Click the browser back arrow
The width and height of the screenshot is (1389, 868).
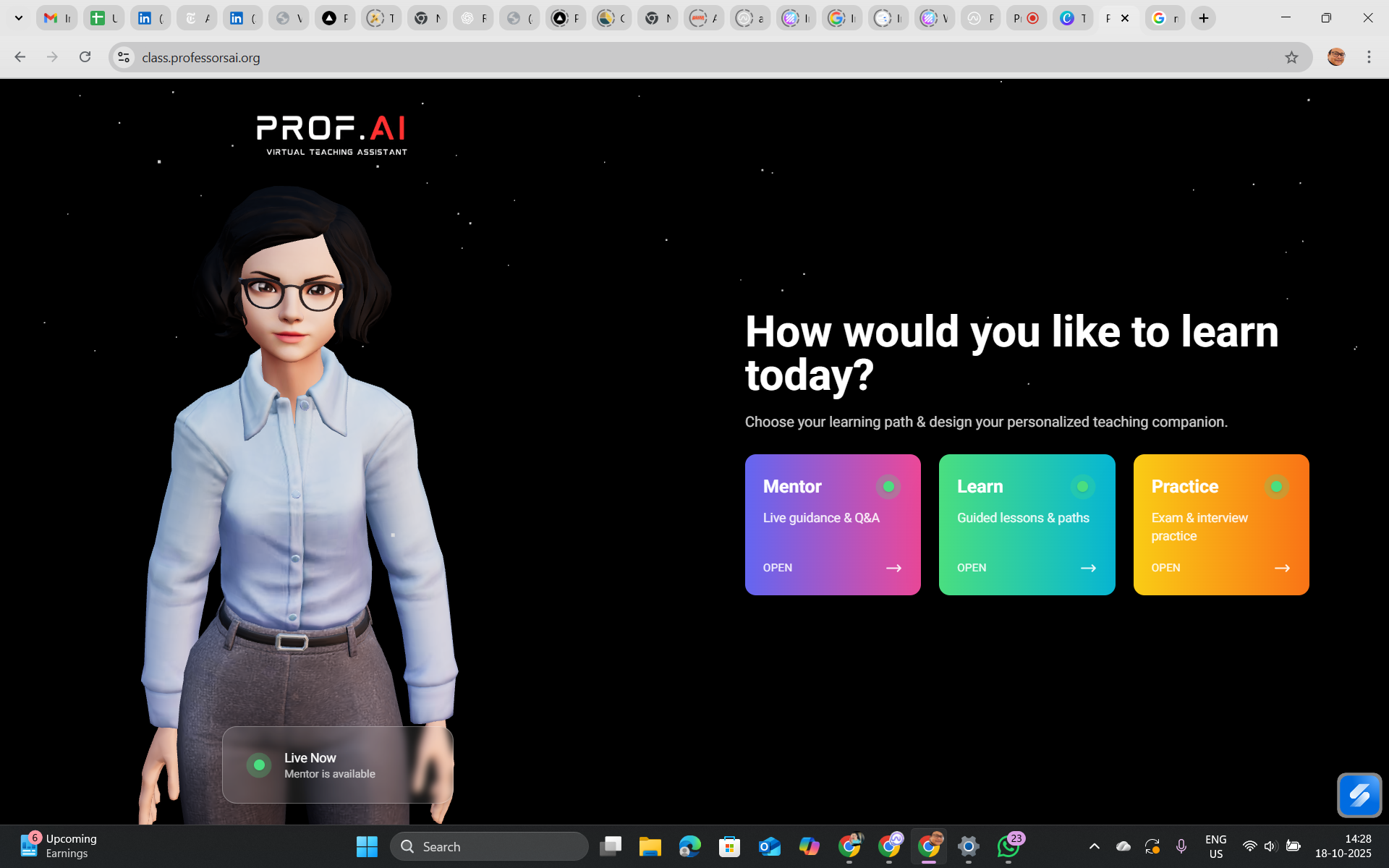(x=20, y=57)
